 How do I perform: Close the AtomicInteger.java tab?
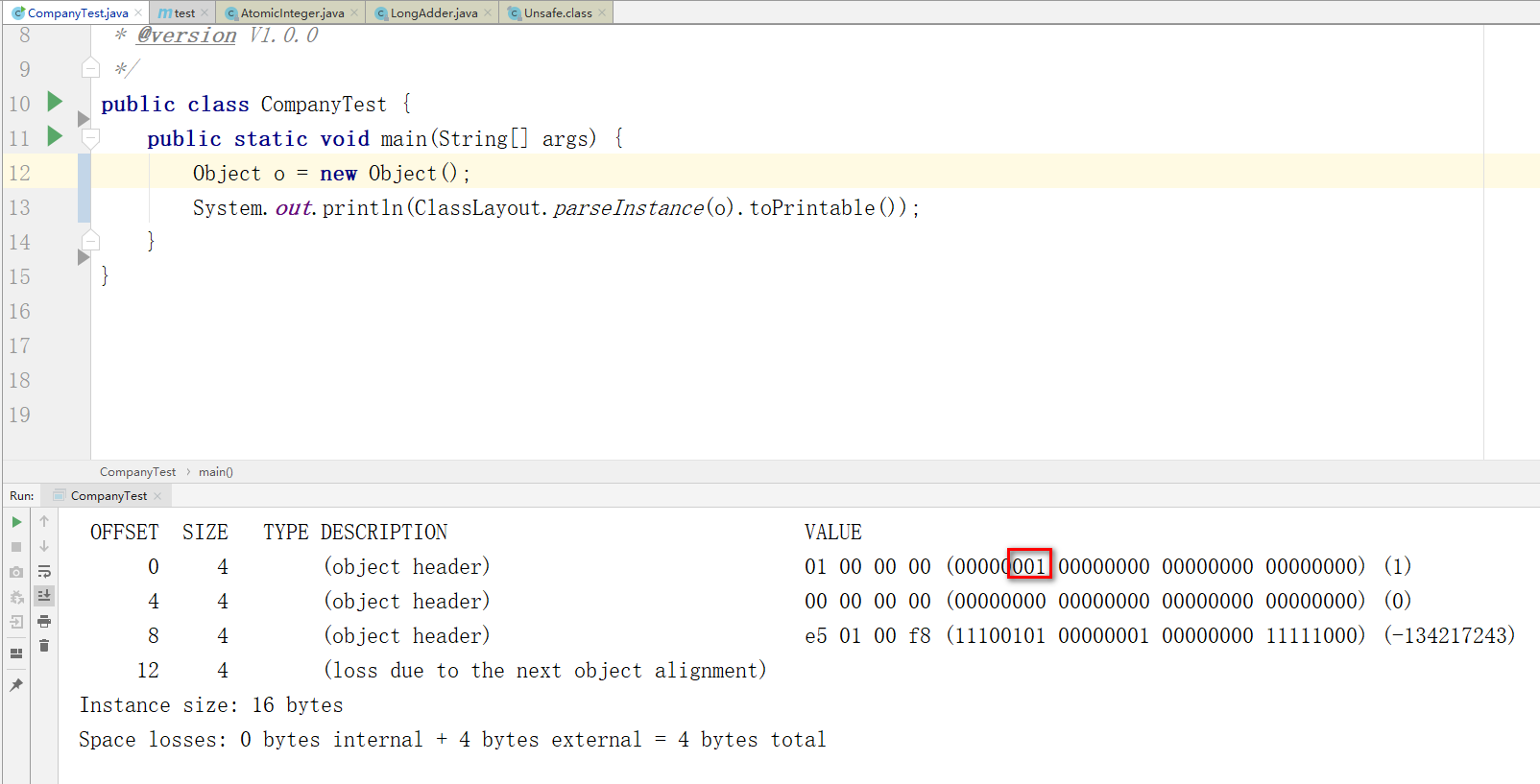click(354, 12)
